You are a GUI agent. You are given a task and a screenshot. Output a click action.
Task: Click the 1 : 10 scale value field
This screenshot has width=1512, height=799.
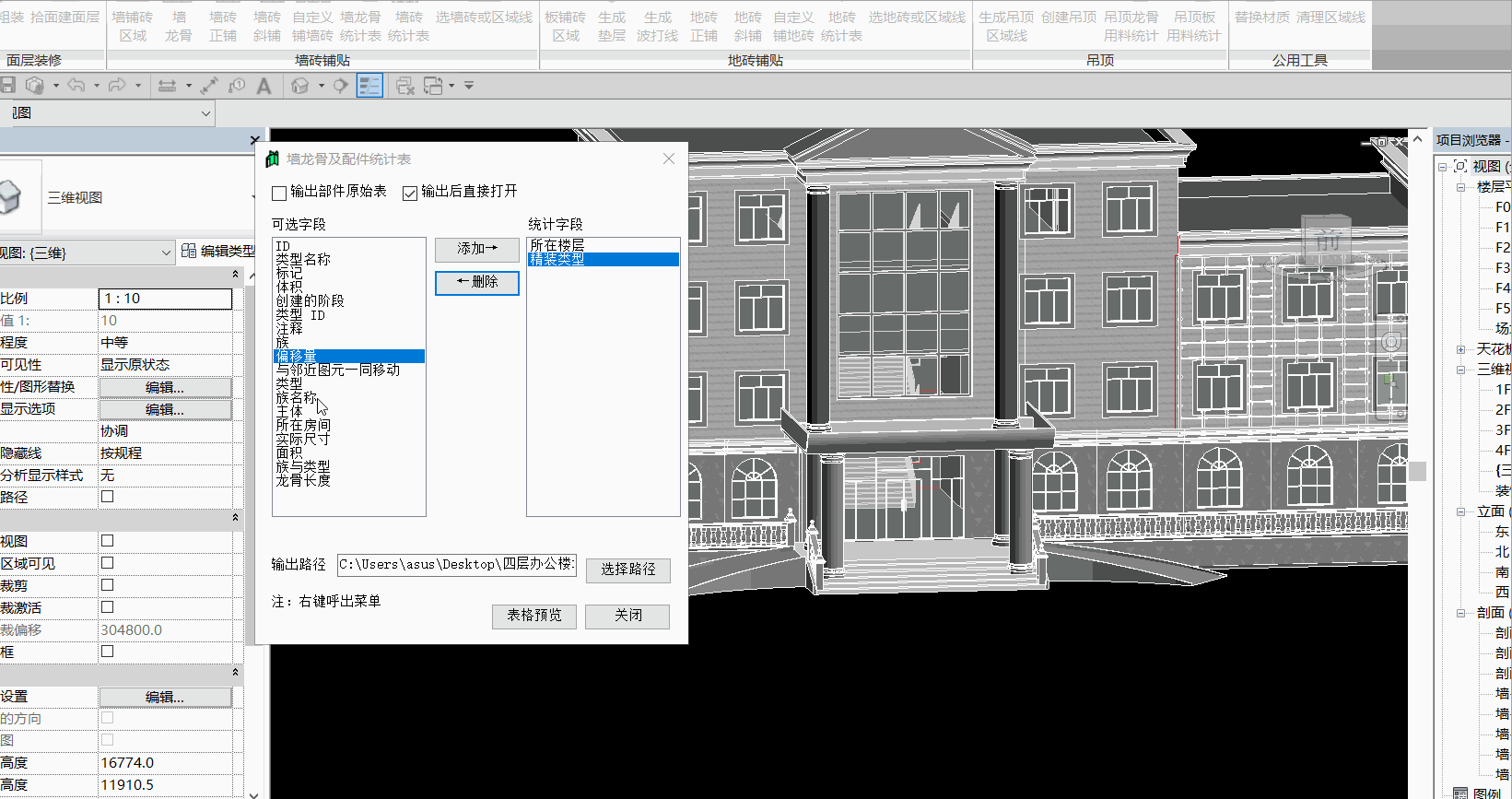(165, 299)
